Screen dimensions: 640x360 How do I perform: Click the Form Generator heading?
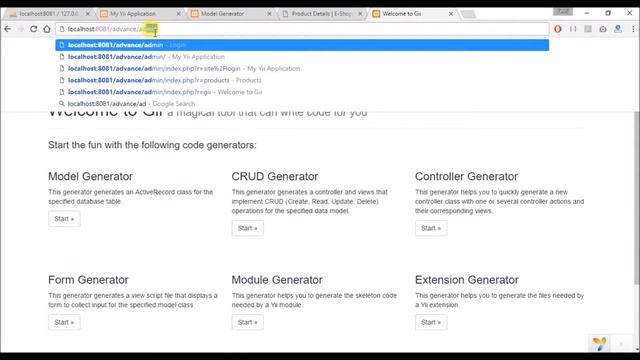pos(88,280)
